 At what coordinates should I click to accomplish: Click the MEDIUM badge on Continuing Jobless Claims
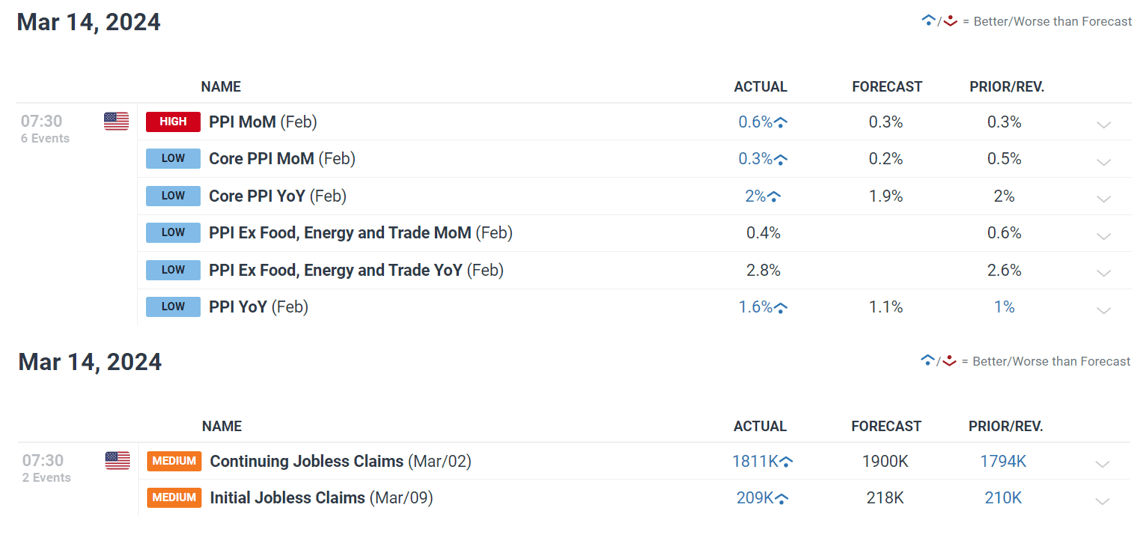pyautogui.click(x=174, y=461)
